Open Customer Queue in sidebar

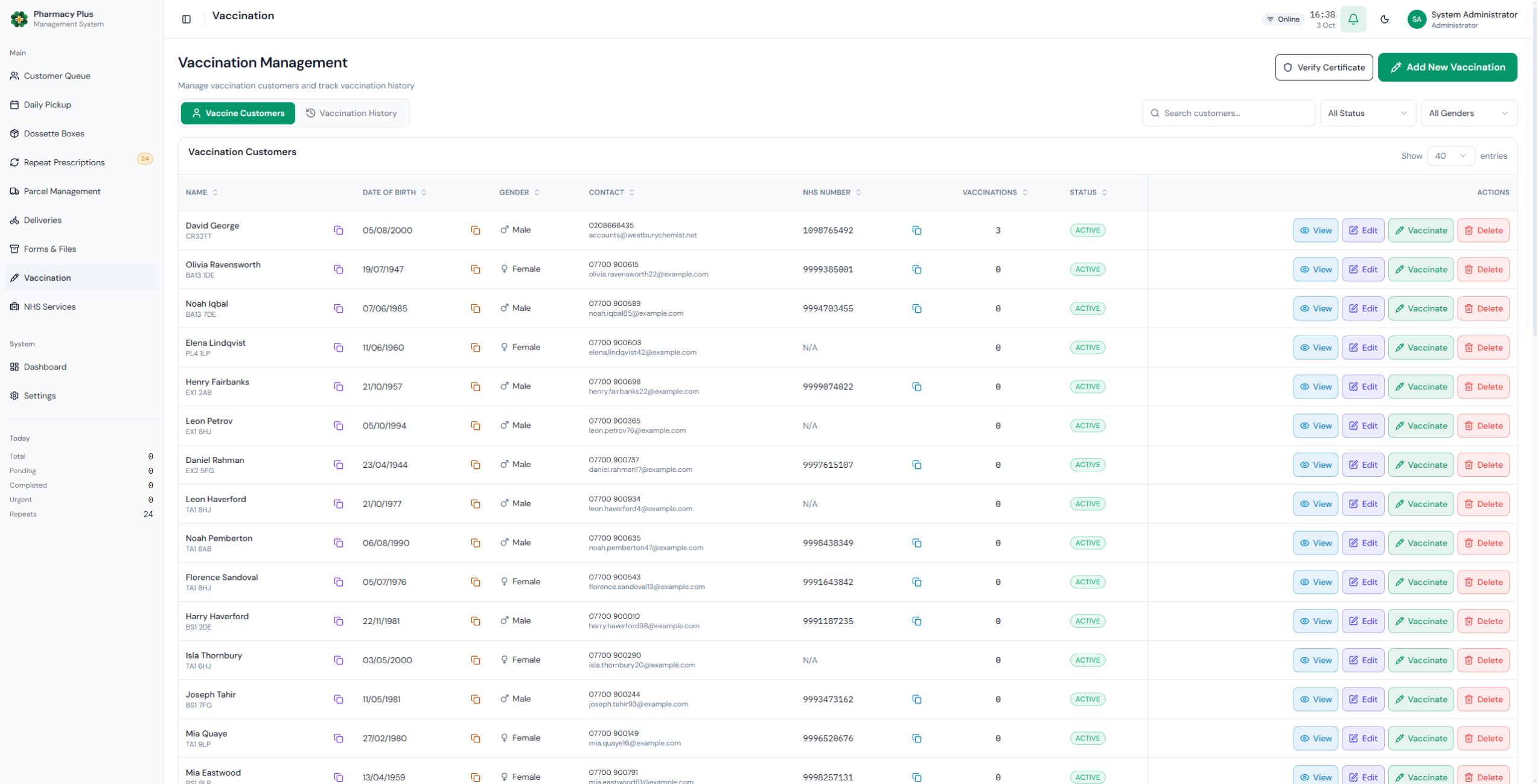[81, 76]
